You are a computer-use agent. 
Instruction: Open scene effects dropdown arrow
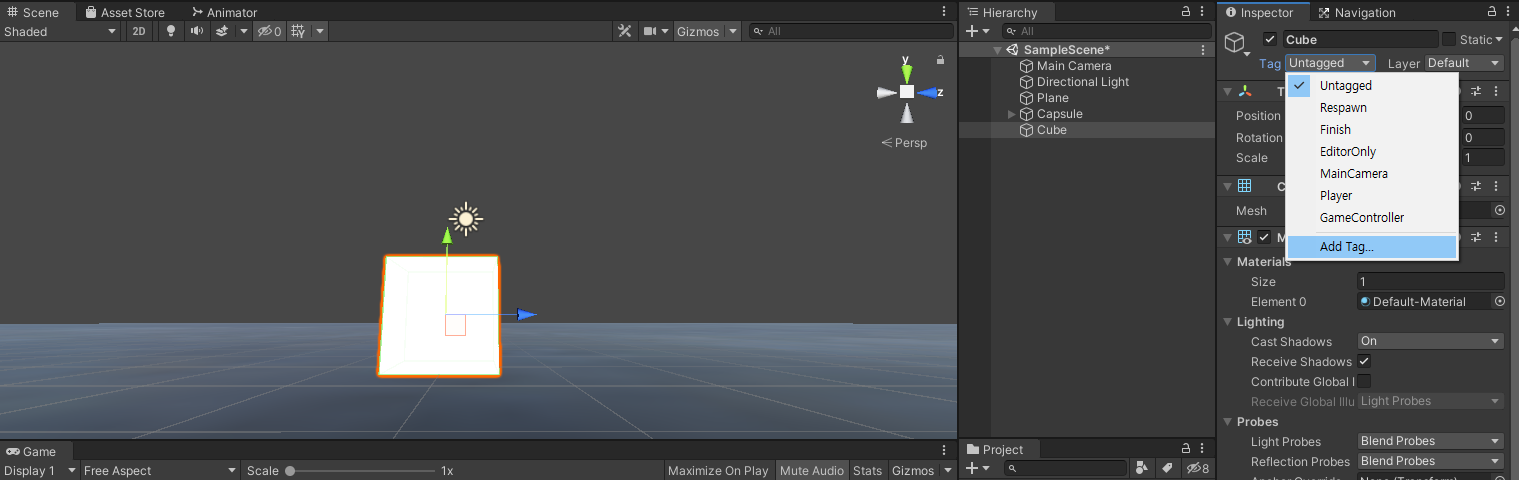click(243, 31)
